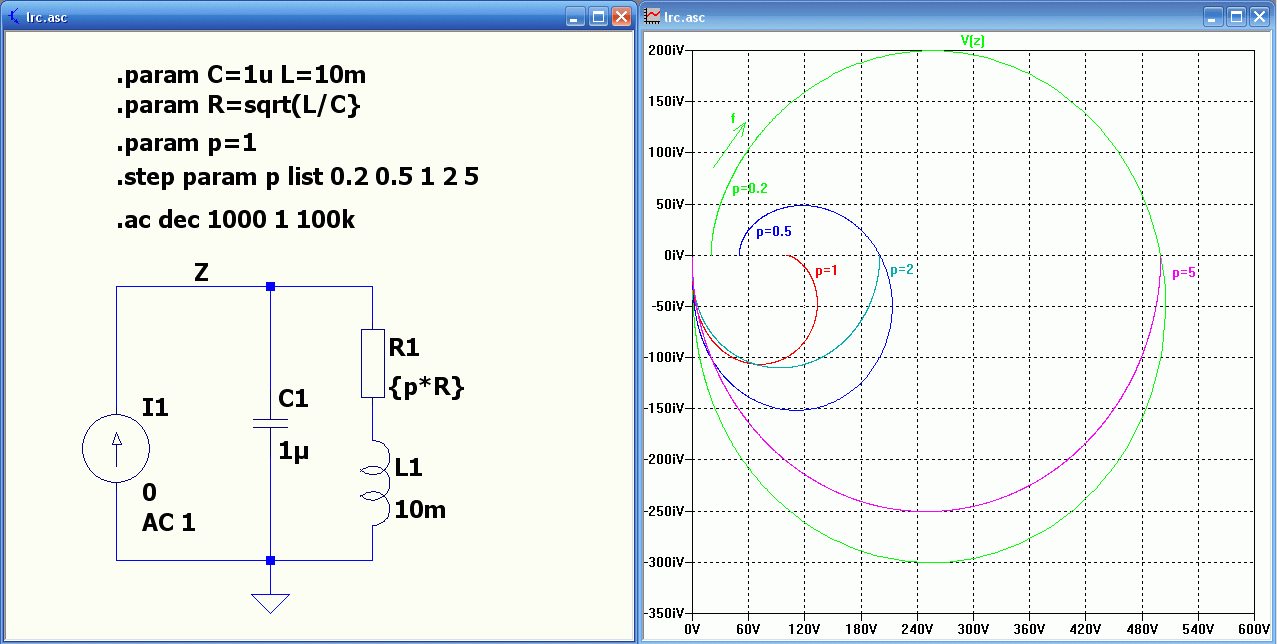The height and width of the screenshot is (644, 1277).
Task: Click the waveform viewer icon in right title bar
Action: coord(650,17)
